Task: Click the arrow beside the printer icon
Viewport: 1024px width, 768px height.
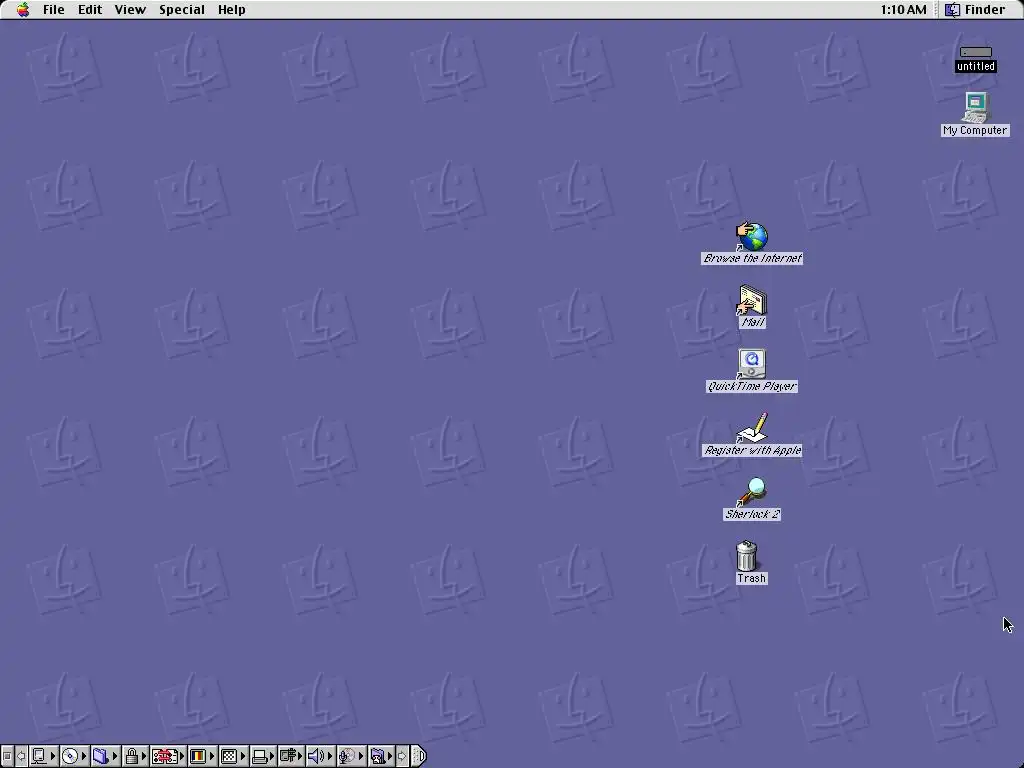Action: tap(272, 756)
